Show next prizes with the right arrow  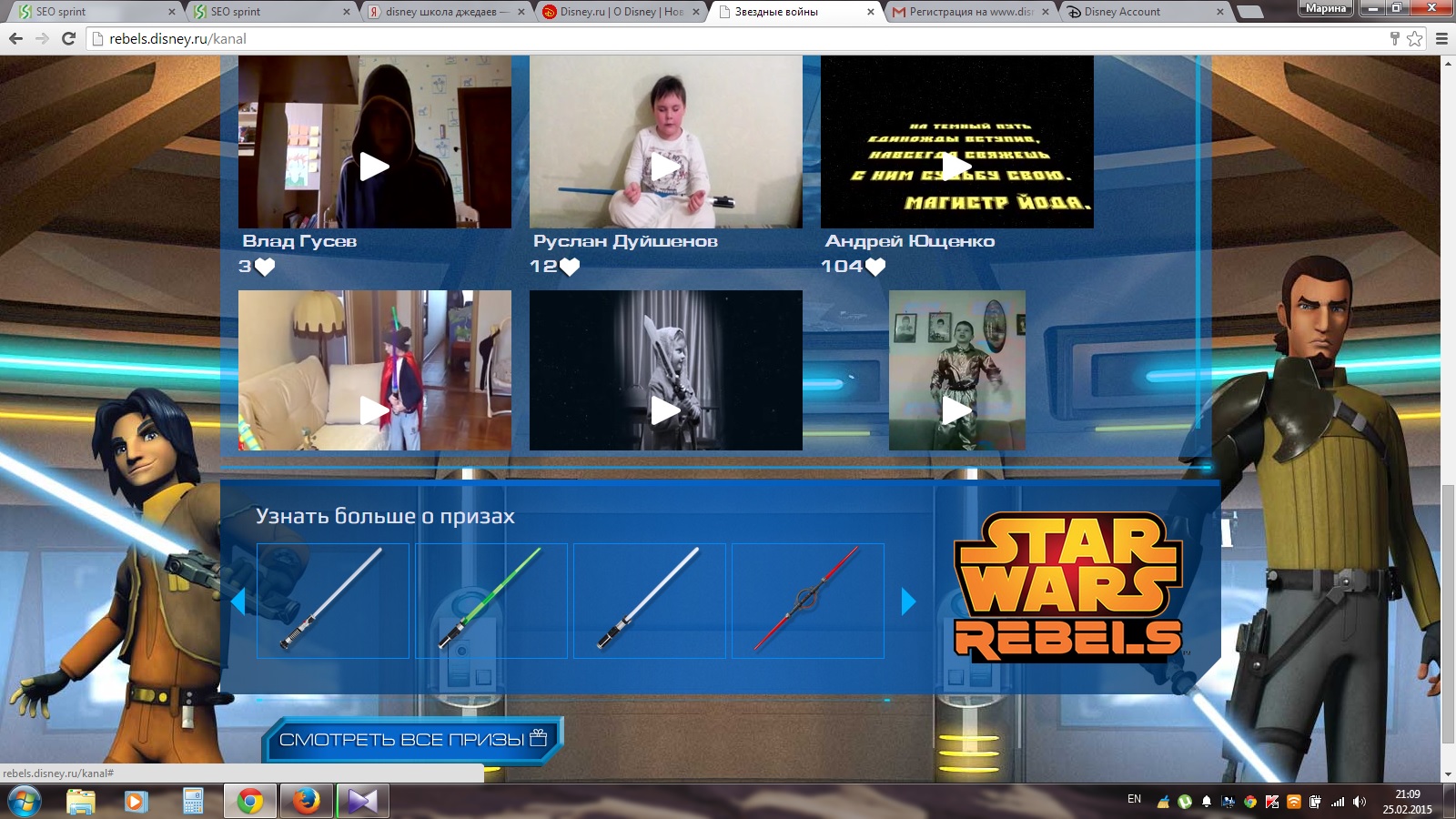click(x=908, y=602)
